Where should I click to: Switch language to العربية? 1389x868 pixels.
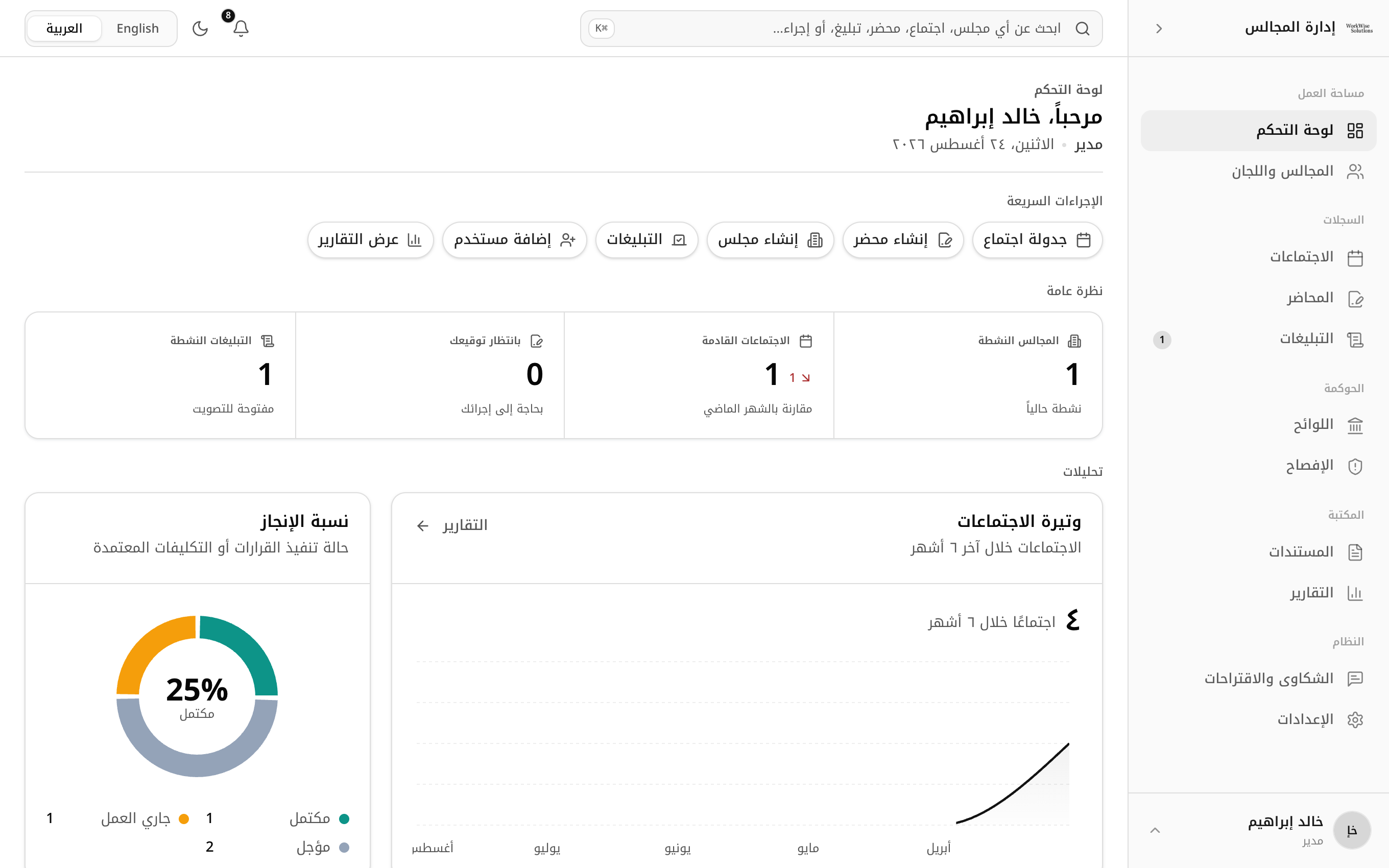coord(64,28)
